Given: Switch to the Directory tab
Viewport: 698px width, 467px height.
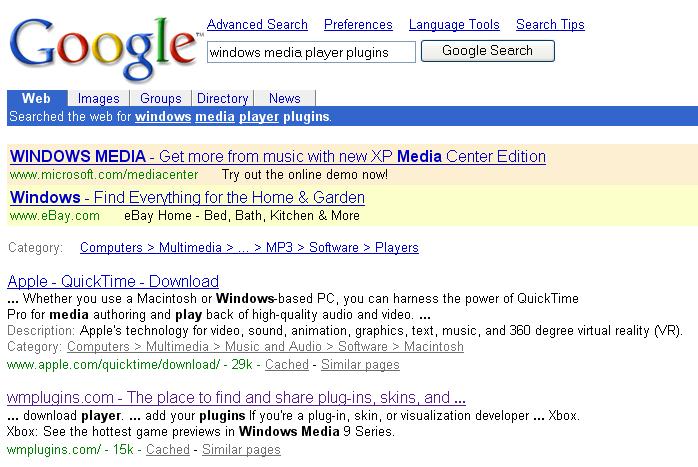Looking at the screenshot, I should tap(223, 98).
